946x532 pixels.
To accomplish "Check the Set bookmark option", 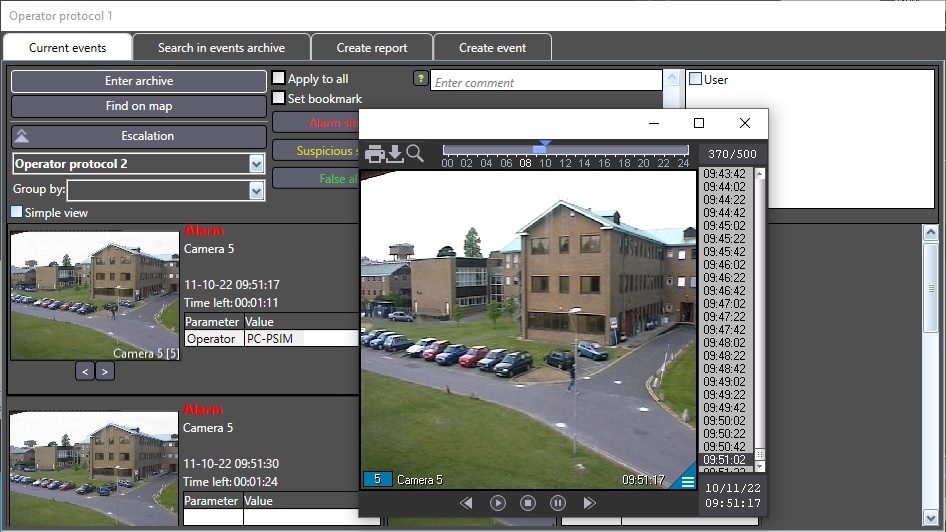I will coord(280,98).
